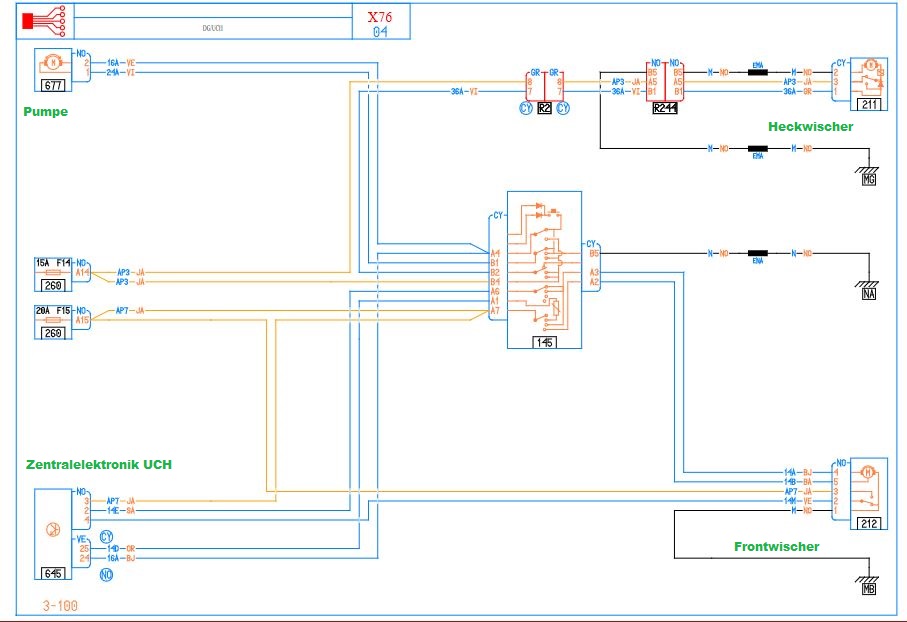
Task: Select the green Pumpe label
Action: (46, 112)
